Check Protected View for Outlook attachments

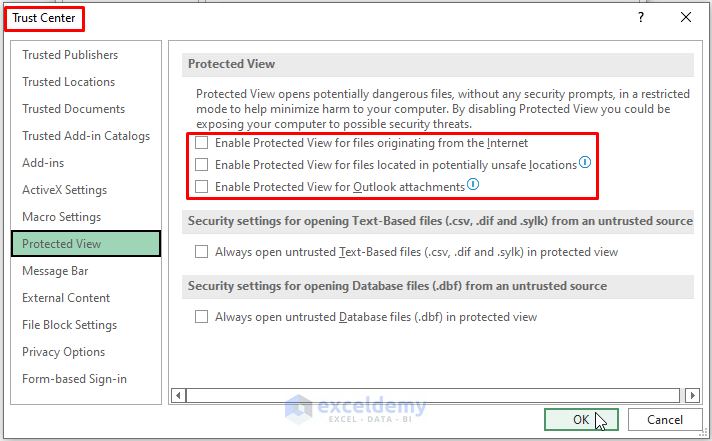[202, 187]
